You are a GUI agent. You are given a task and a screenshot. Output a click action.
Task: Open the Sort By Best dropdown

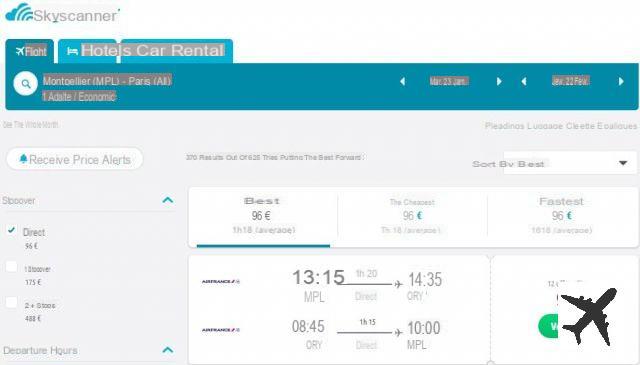pos(570,163)
